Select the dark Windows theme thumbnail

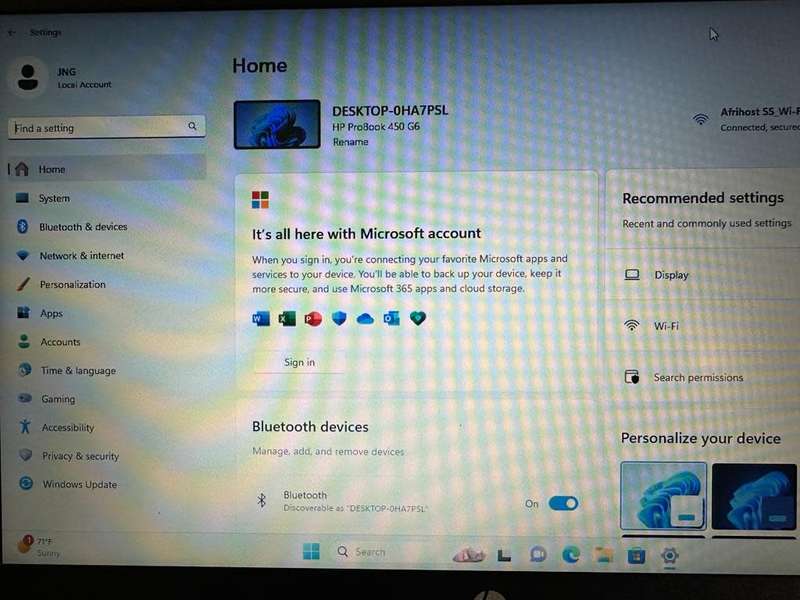[754, 496]
